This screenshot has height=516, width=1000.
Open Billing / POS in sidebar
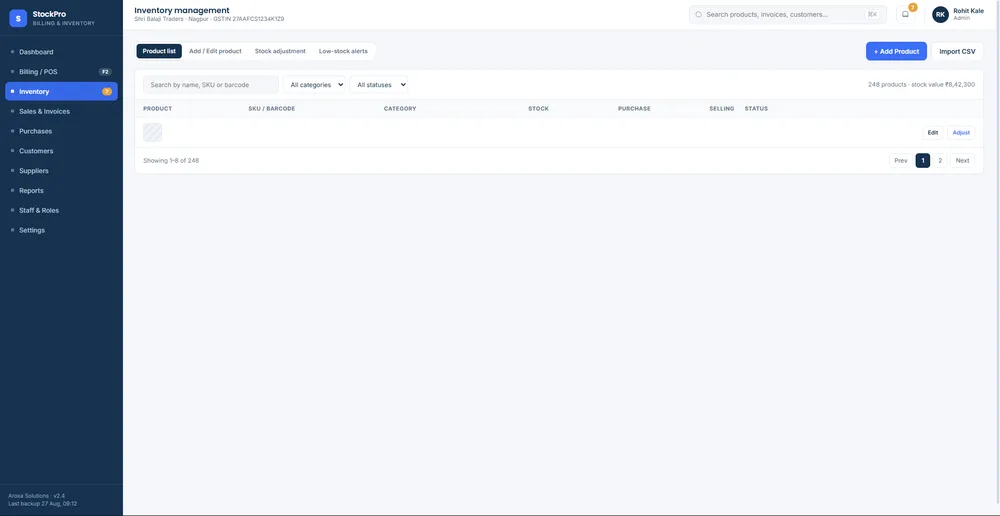pyautogui.click(x=61, y=71)
